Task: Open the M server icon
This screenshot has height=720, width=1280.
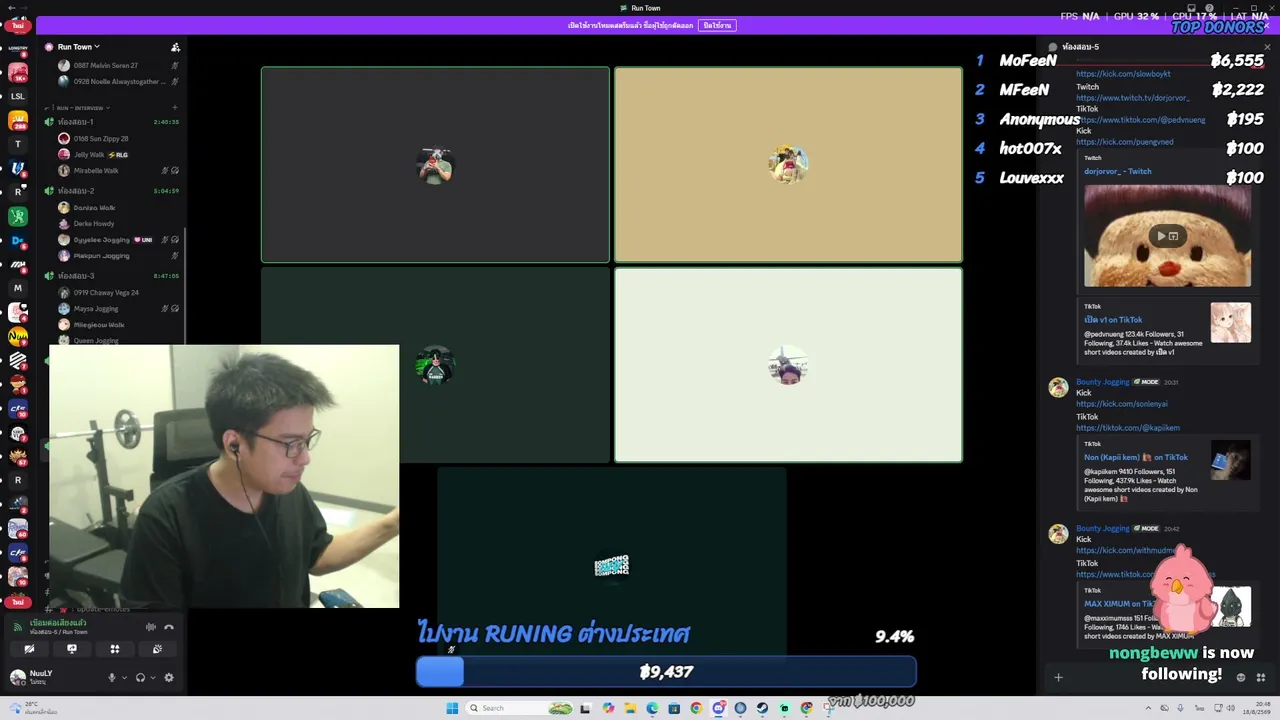Action: 18,288
